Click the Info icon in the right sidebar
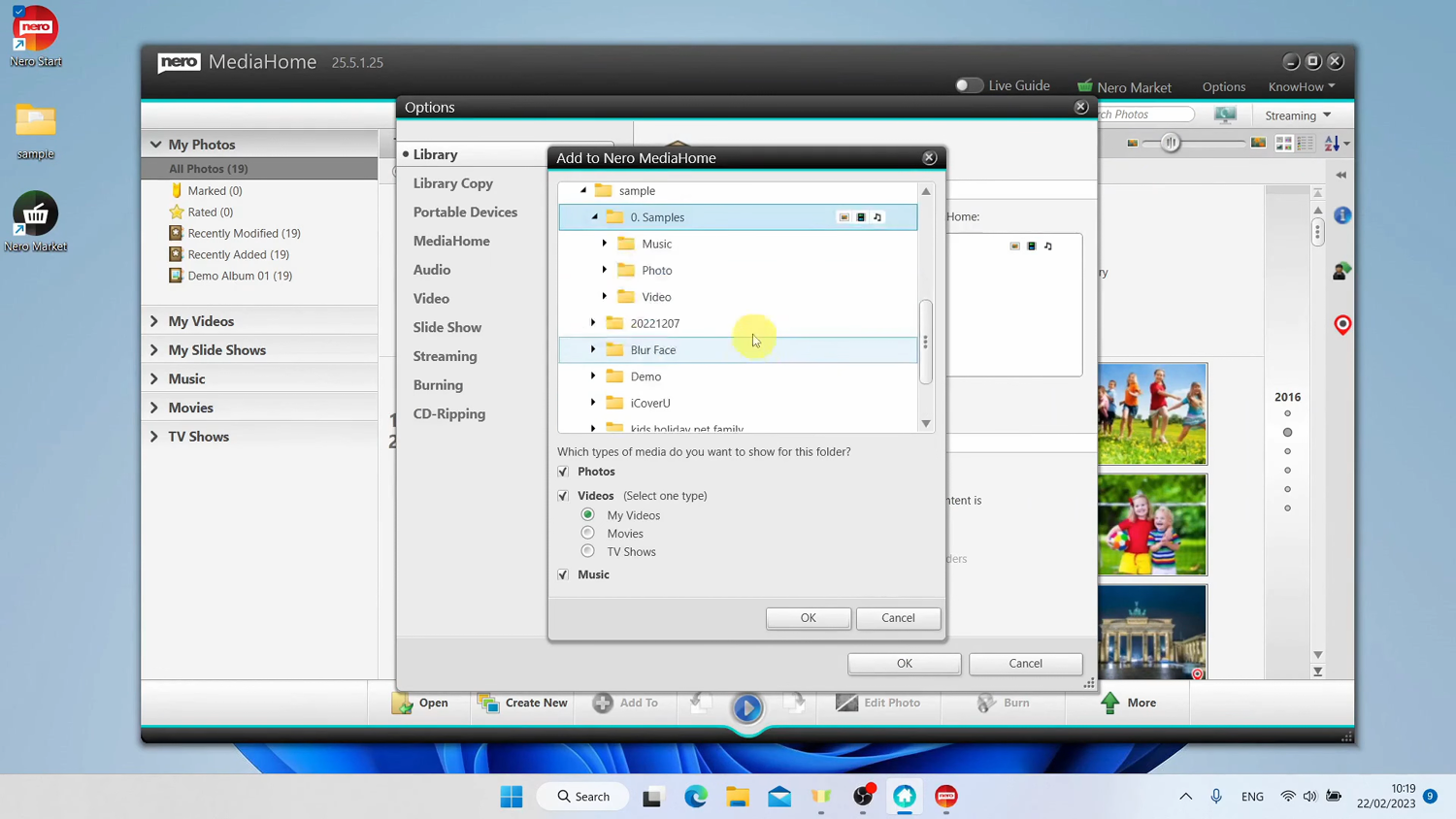The image size is (1456, 819). coord(1342,215)
